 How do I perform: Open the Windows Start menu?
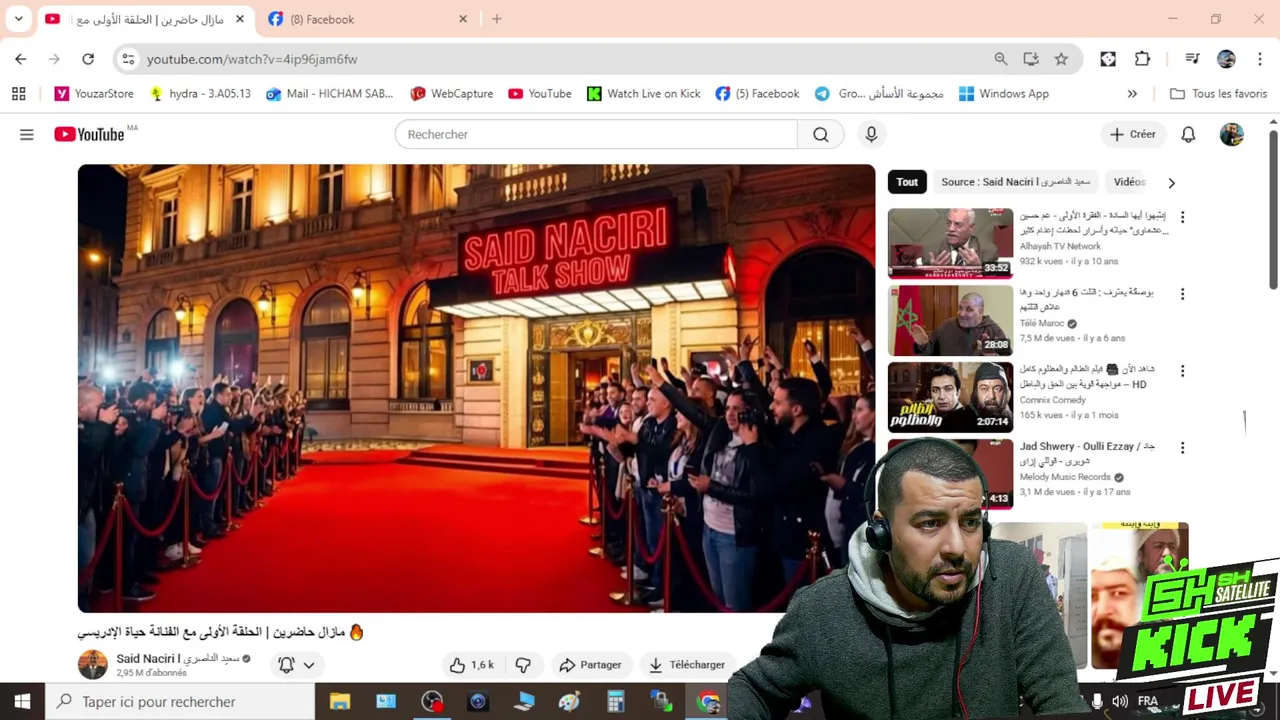22,702
